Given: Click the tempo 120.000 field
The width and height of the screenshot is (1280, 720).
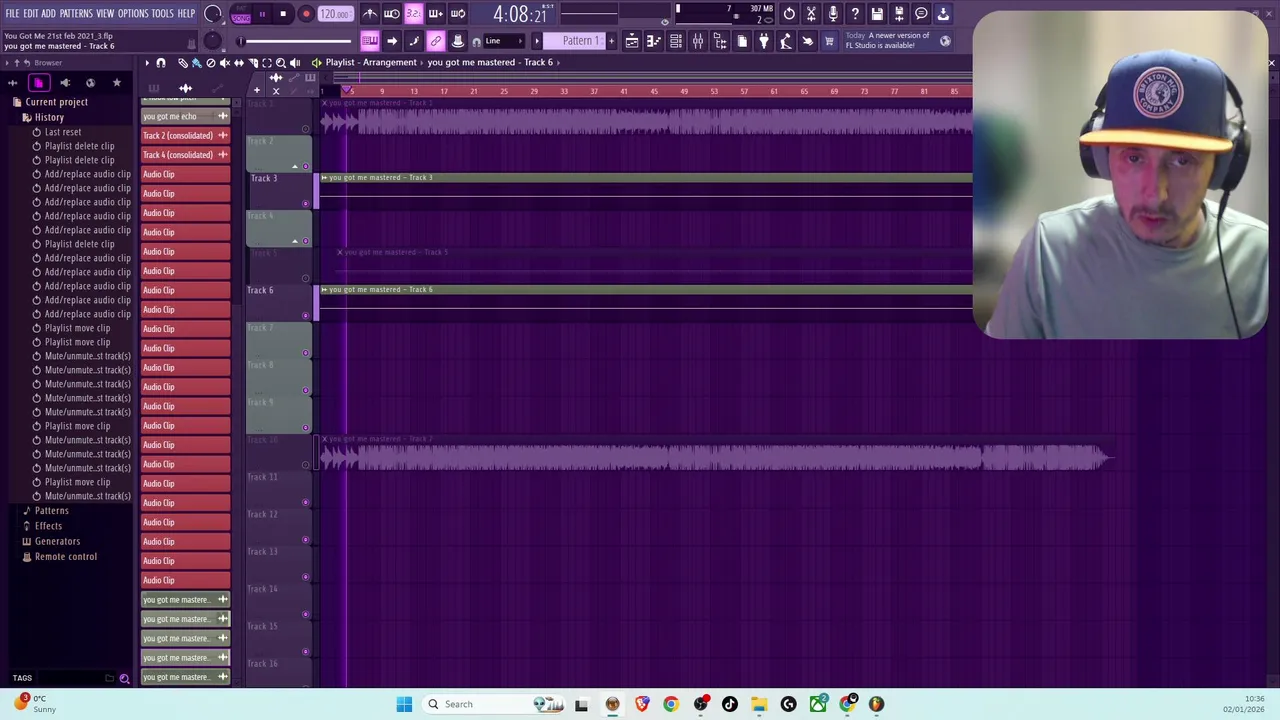Looking at the screenshot, I should pos(335,14).
